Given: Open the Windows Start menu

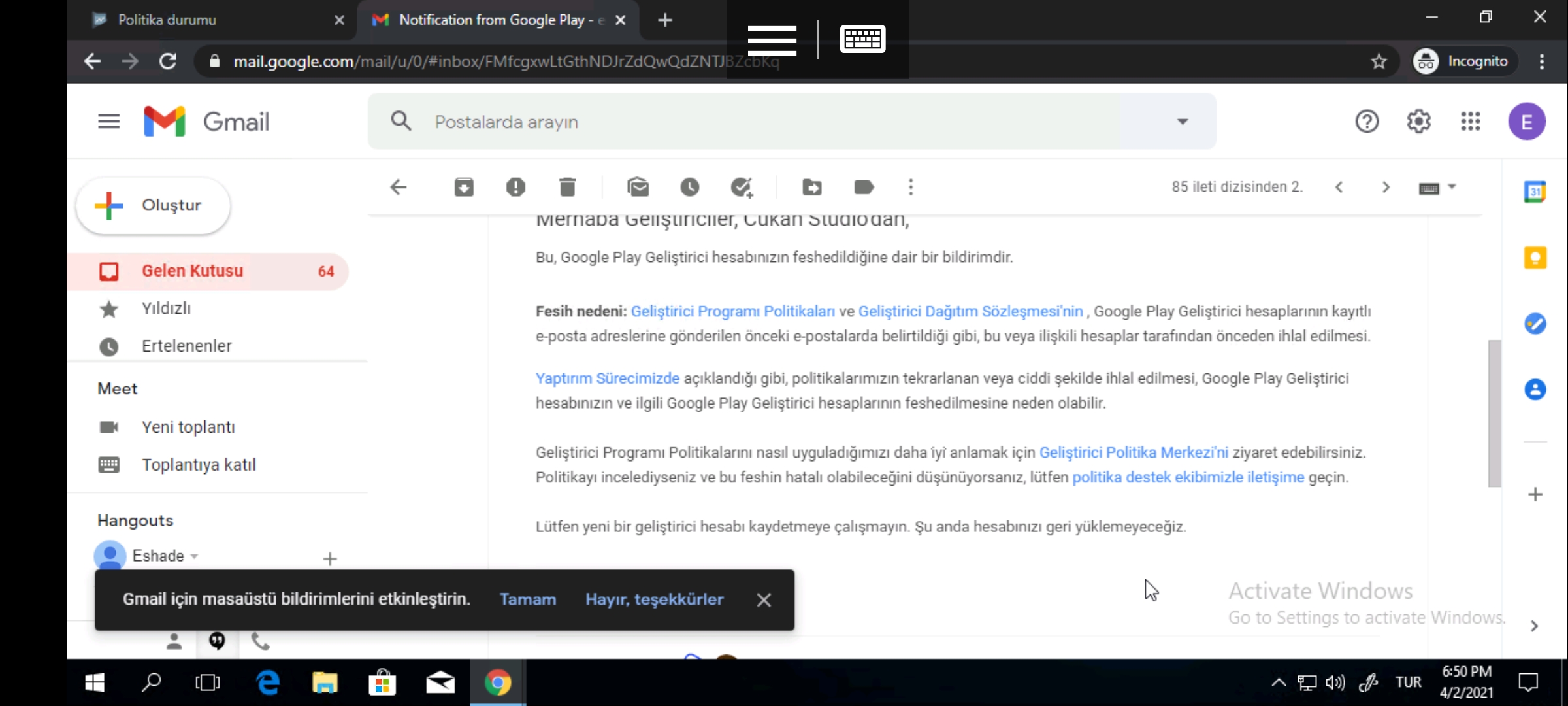Looking at the screenshot, I should click(x=95, y=682).
